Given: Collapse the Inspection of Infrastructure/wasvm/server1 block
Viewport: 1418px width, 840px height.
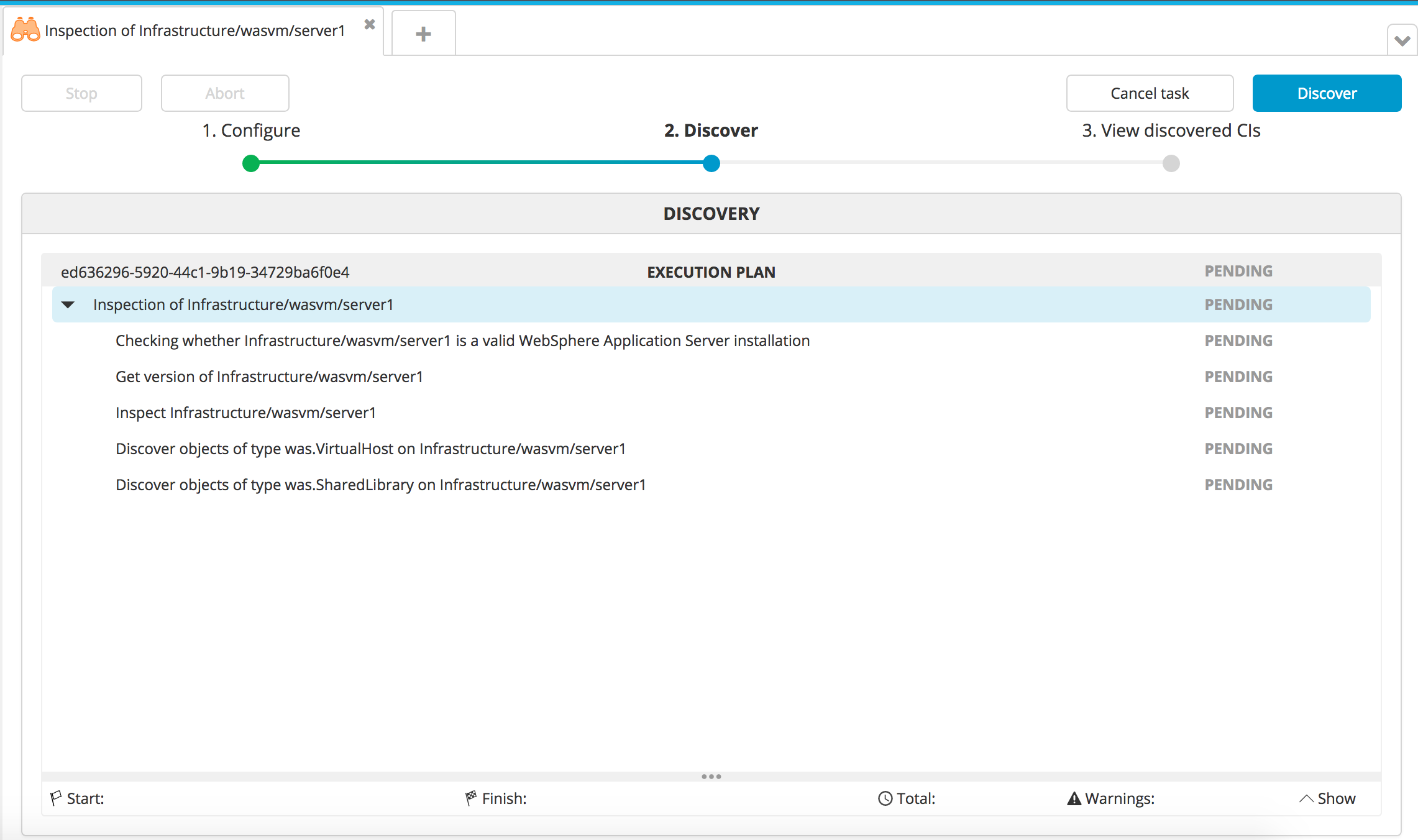Looking at the screenshot, I should (68, 304).
